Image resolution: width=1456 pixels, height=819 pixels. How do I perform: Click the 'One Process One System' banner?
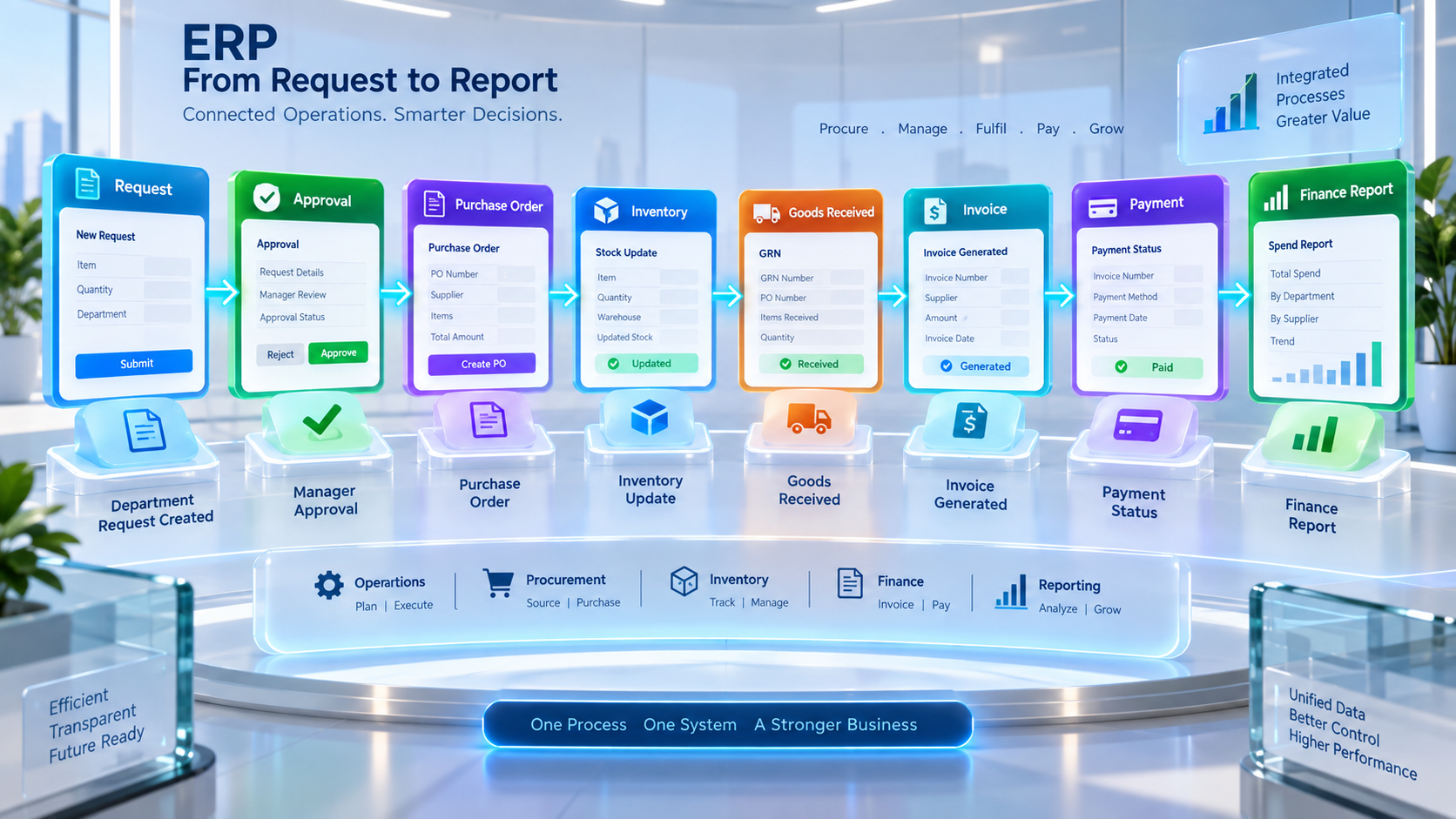(727, 724)
